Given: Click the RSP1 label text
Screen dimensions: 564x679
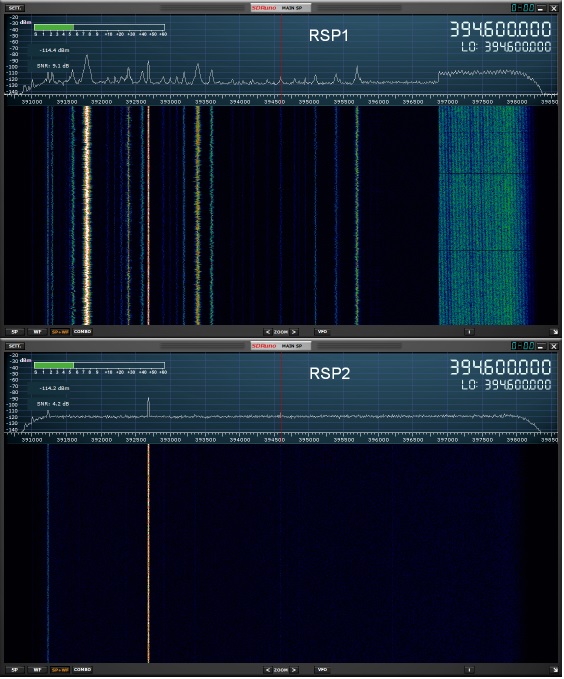Looking at the screenshot, I should (328, 36).
